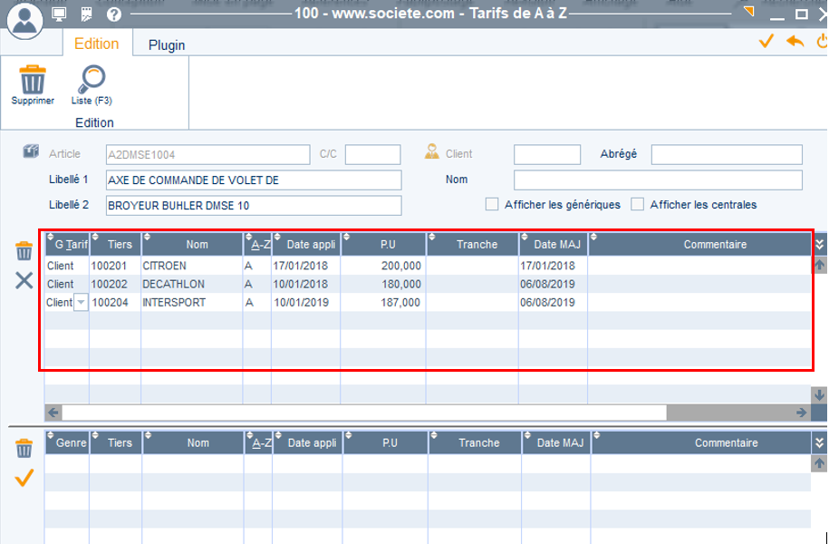Sort upper grid by Date appli column
829x544 pixels.
[307, 244]
